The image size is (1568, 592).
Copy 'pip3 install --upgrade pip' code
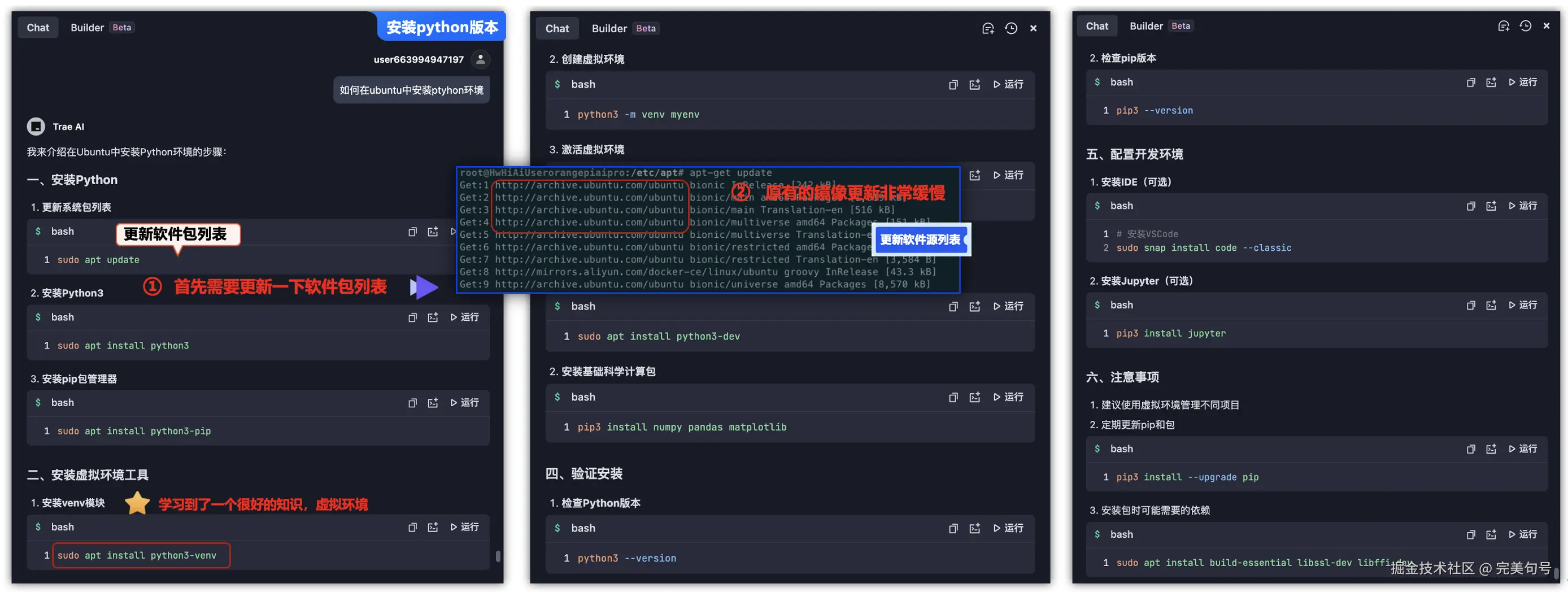[1471, 450]
